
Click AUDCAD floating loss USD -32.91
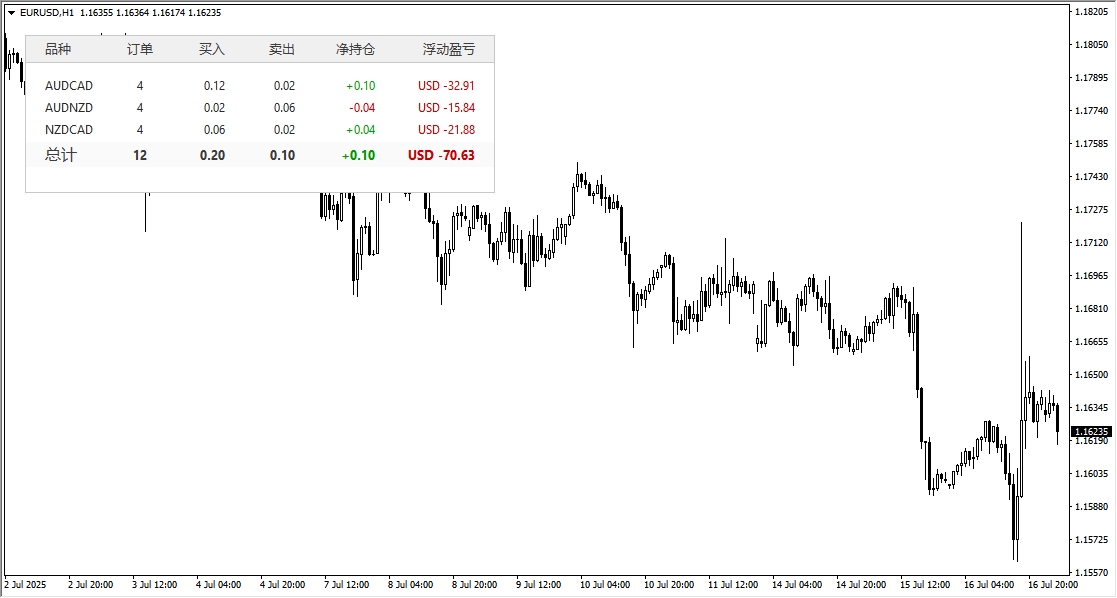446,86
